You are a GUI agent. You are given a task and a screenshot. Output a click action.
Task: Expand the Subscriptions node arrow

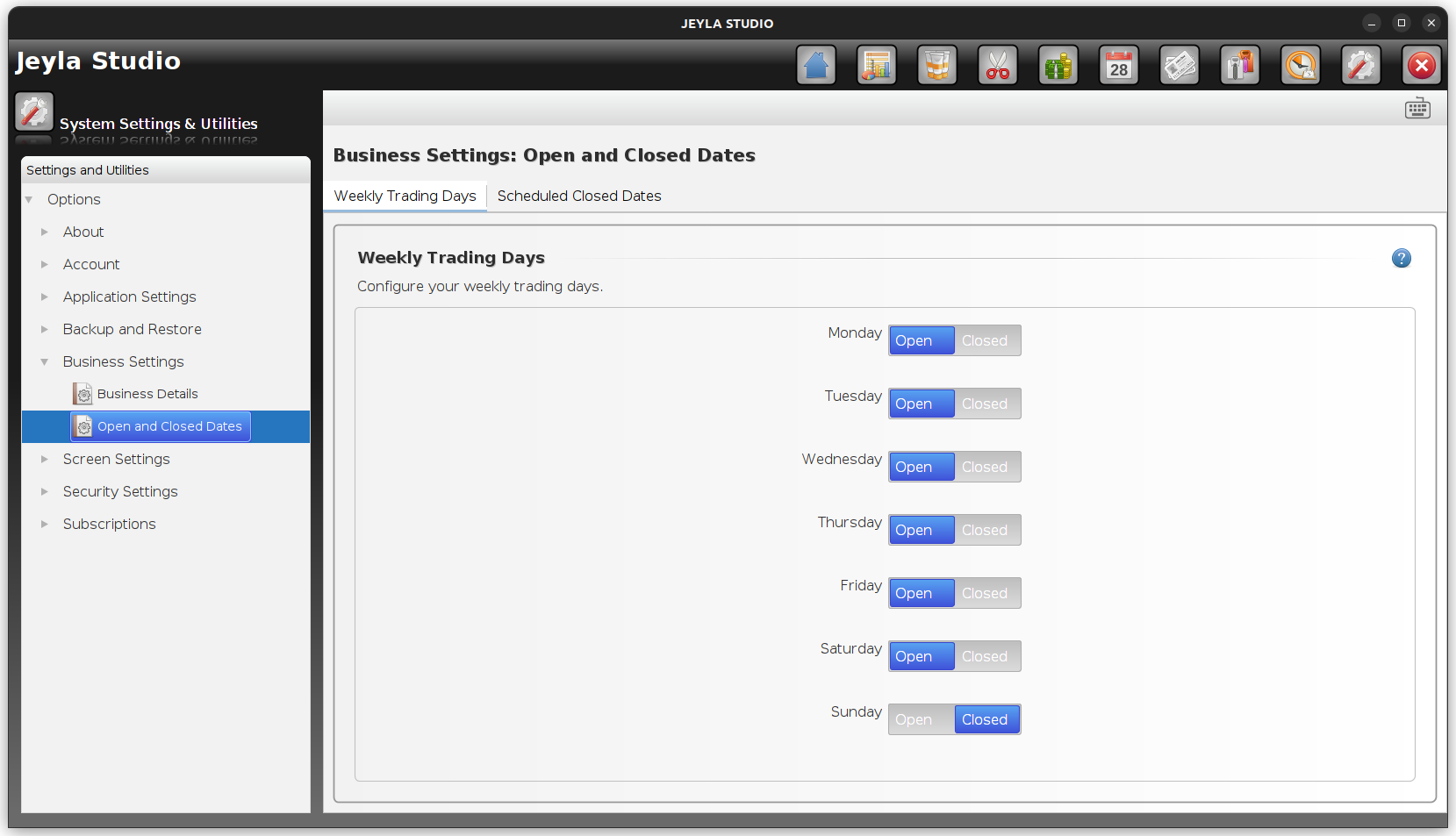[45, 525]
